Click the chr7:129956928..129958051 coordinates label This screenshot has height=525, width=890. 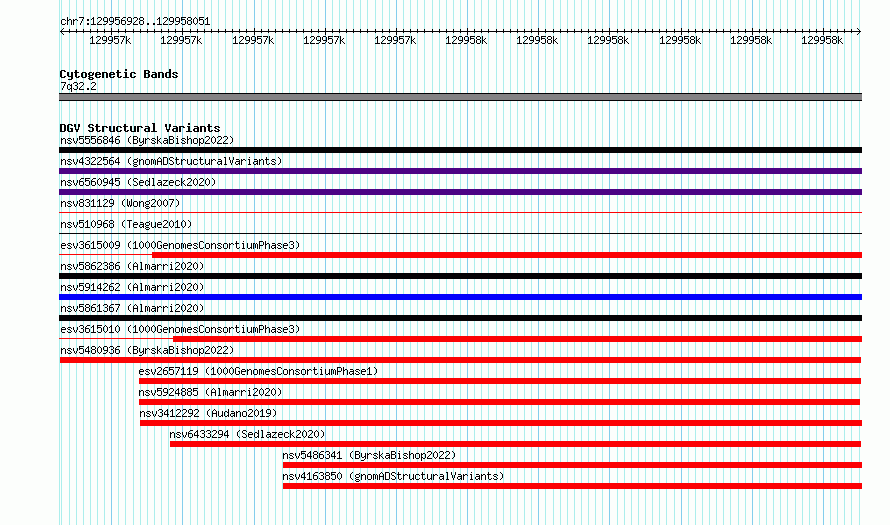(x=135, y=21)
